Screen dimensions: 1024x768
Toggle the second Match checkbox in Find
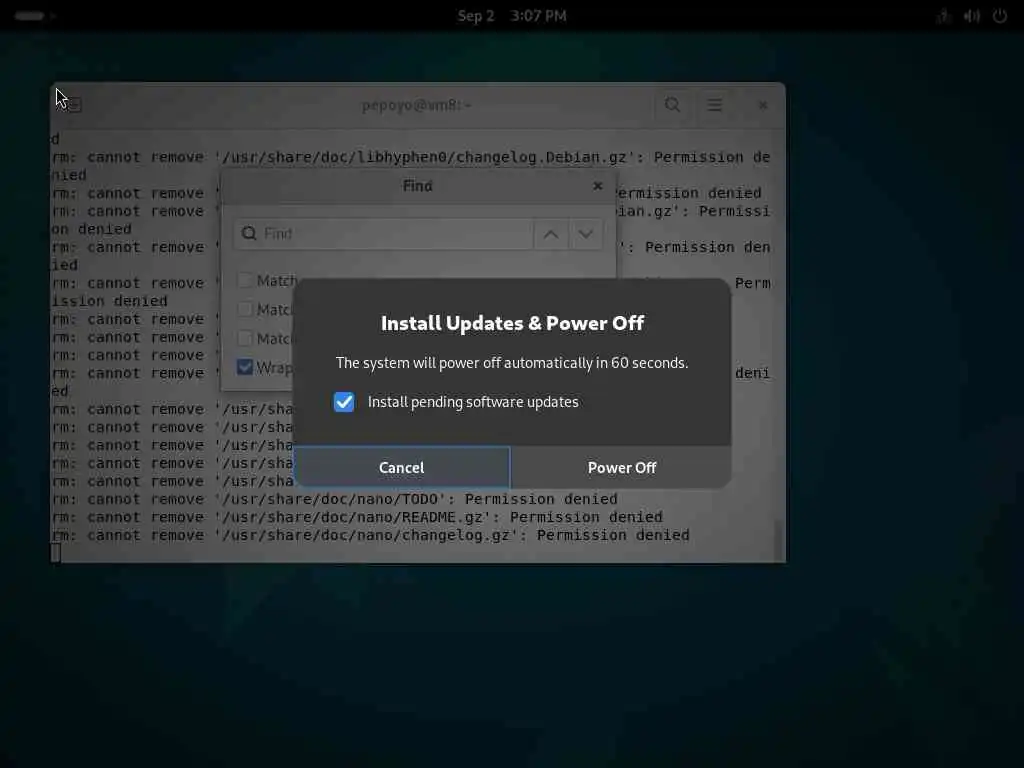[245, 309]
